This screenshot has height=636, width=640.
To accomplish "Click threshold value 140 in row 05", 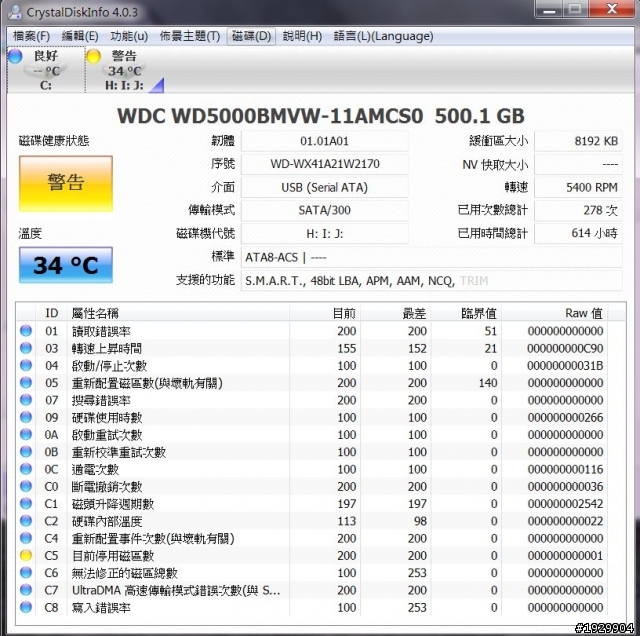I will [x=488, y=383].
